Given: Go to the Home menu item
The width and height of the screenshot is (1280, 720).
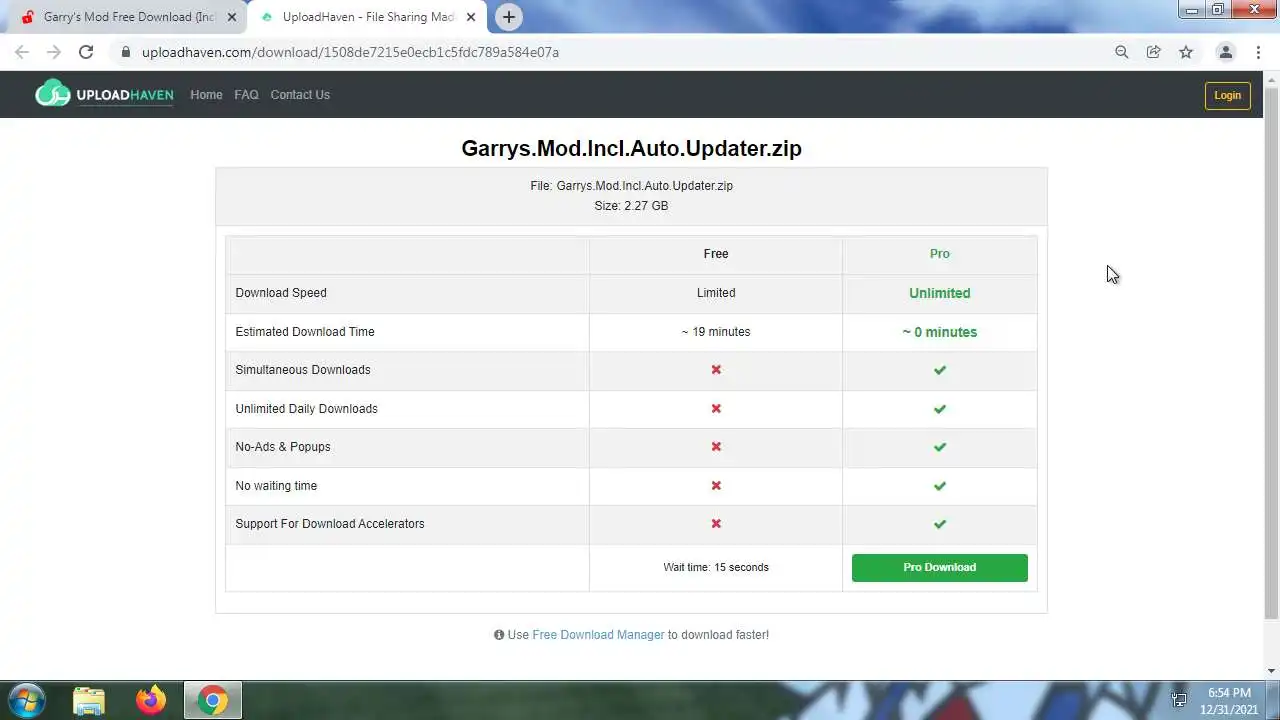Looking at the screenshot, I should click(x=206, y=95).
